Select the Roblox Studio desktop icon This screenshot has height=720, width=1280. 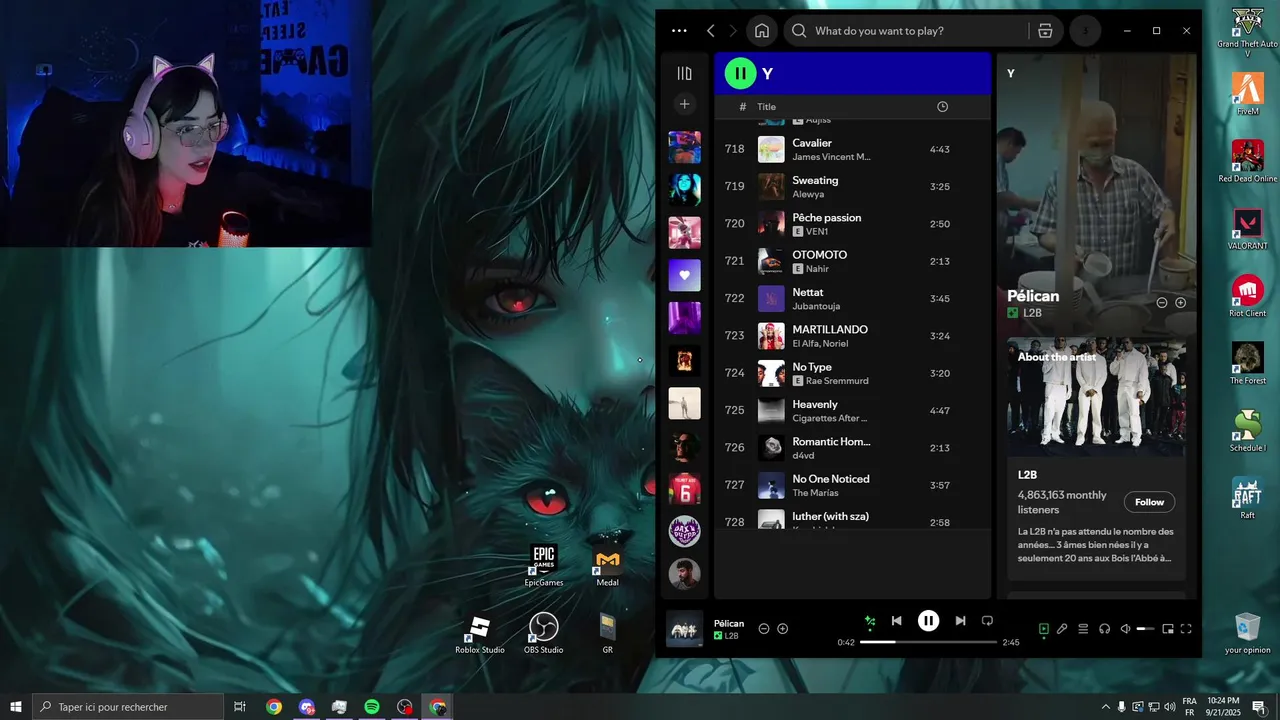pyautogui.click(x=480, y=634)
